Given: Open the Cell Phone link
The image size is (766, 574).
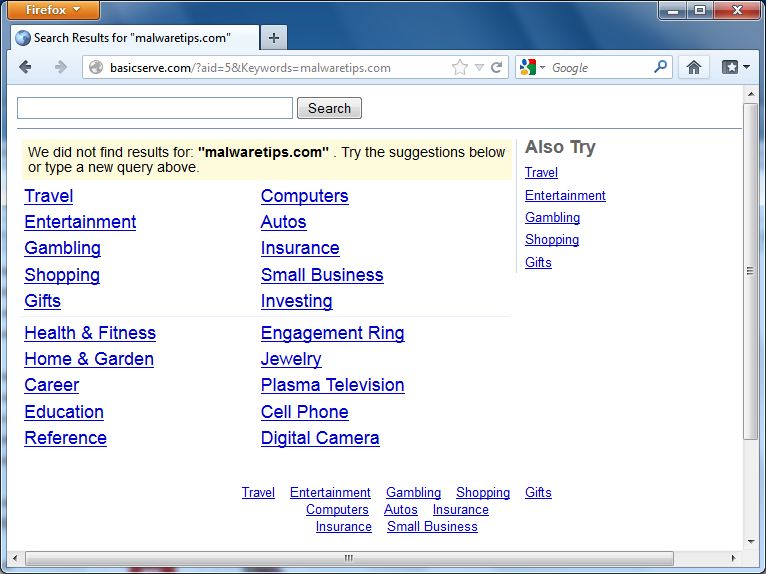Looking at the screenshot, I should point(305,412).
